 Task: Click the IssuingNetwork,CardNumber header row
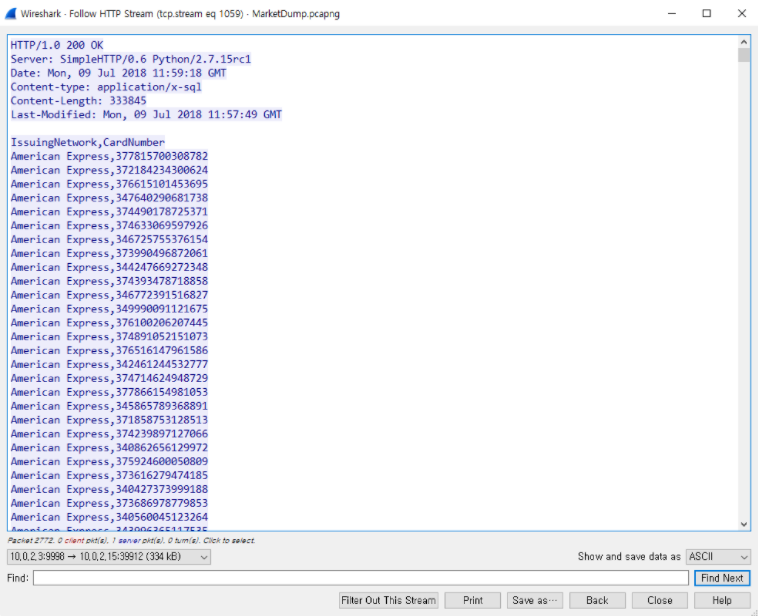pyautogui.click(x=88, y=143)
